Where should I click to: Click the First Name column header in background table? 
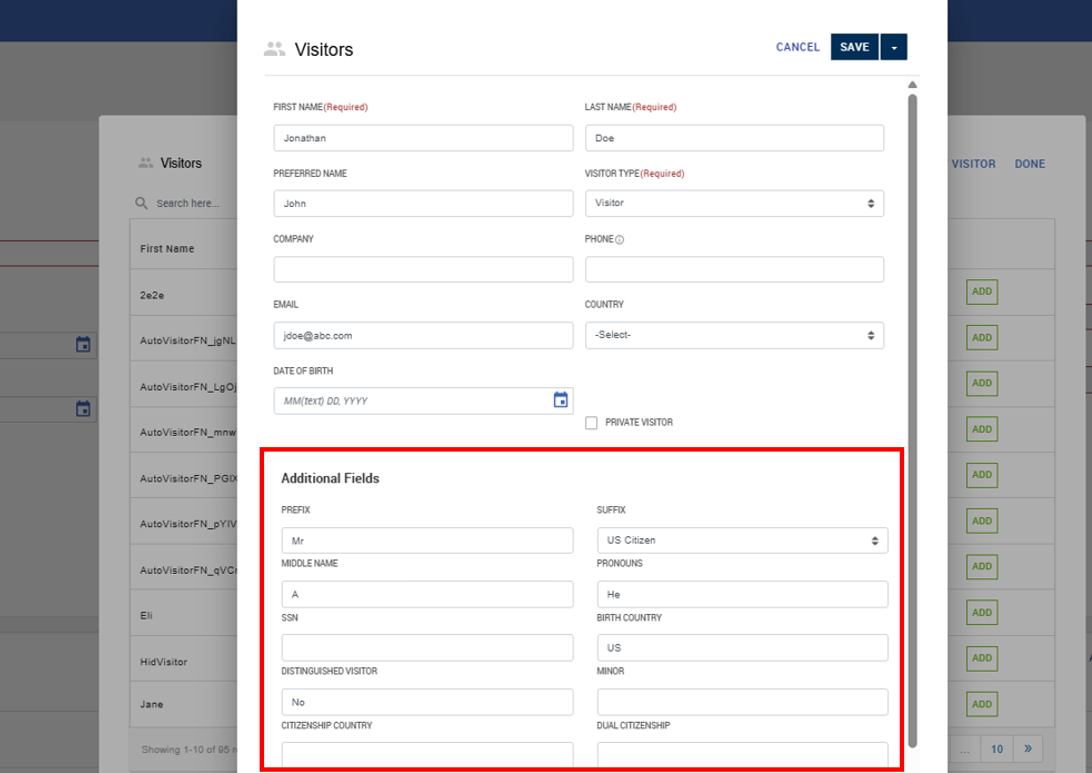[167, 249]
